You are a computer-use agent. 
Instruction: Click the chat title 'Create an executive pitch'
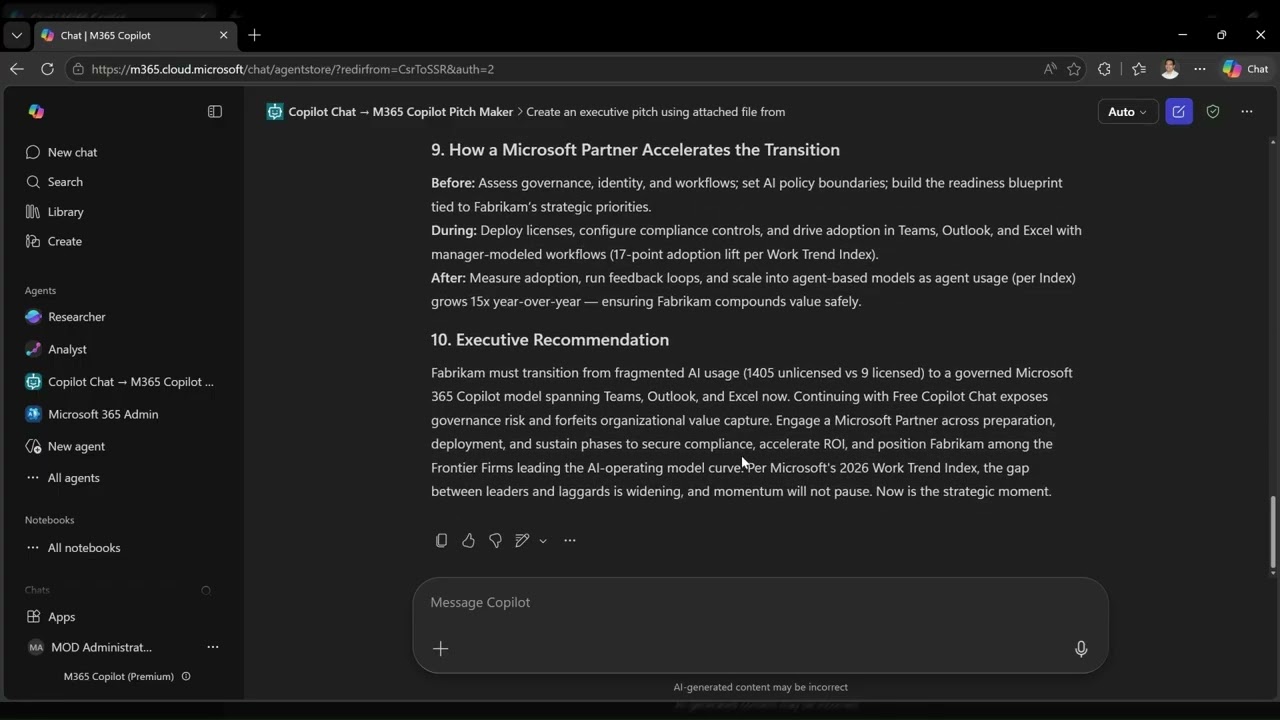tap(655, 112)
